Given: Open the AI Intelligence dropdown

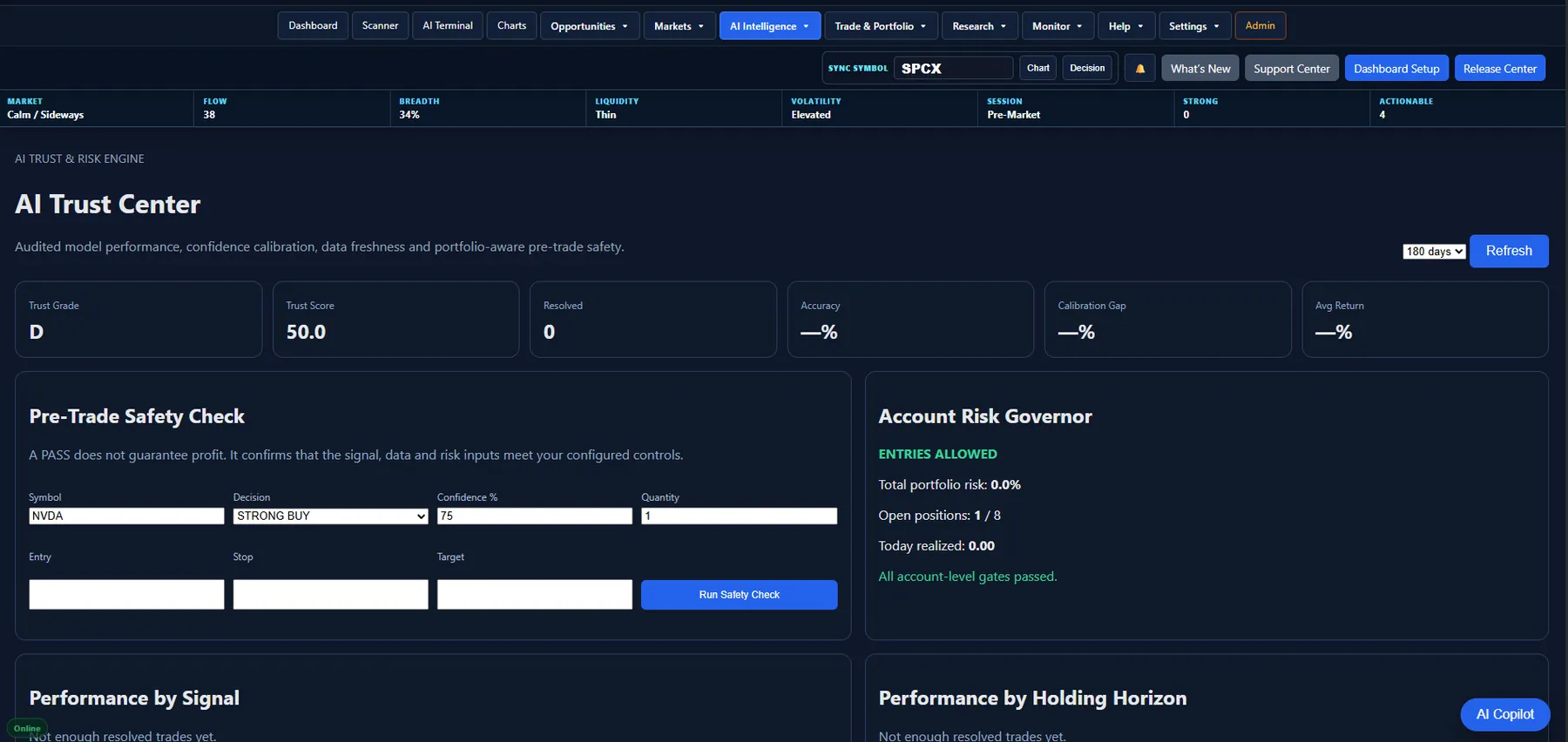Looking at the screenshot, I should (770, 26).
